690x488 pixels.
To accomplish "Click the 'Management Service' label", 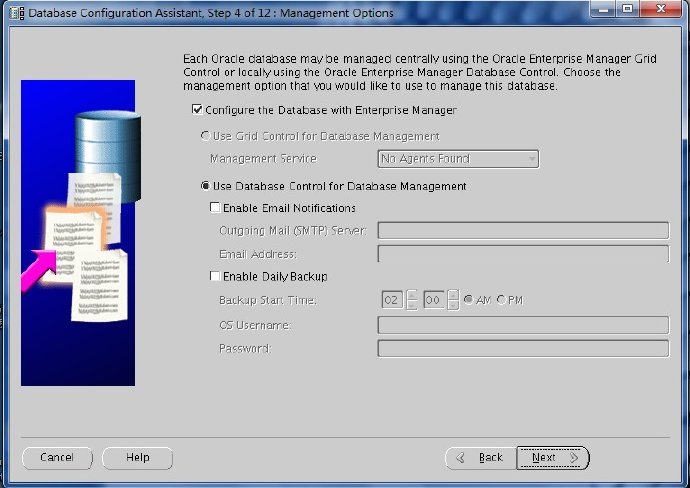I will 263,158.
